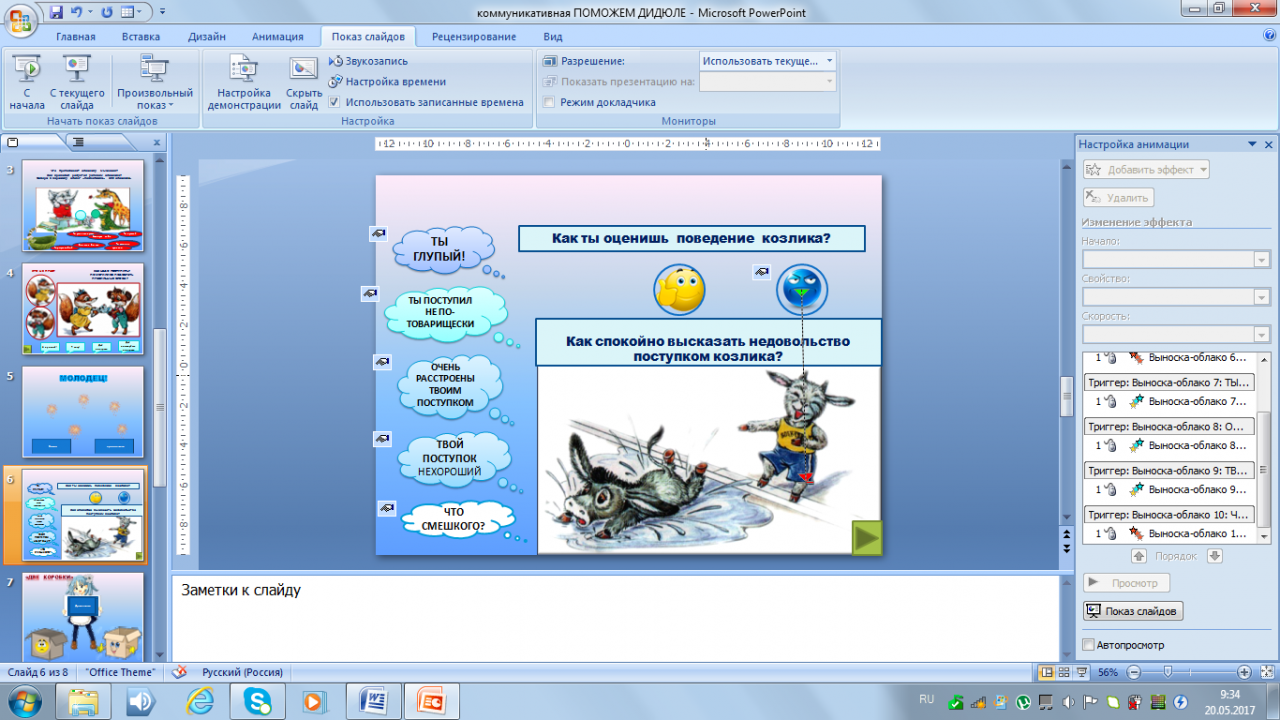Undo the last action

tap(76, 13)
